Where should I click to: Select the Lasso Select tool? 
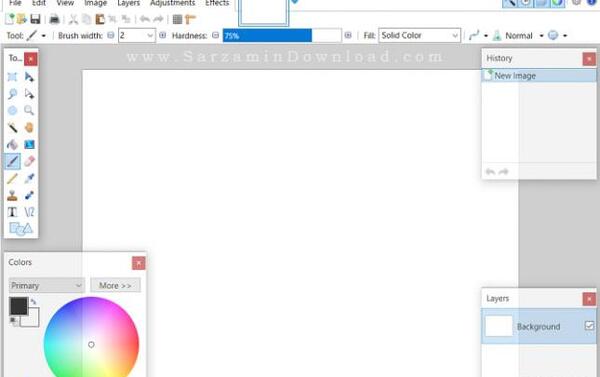click(12, 94)
